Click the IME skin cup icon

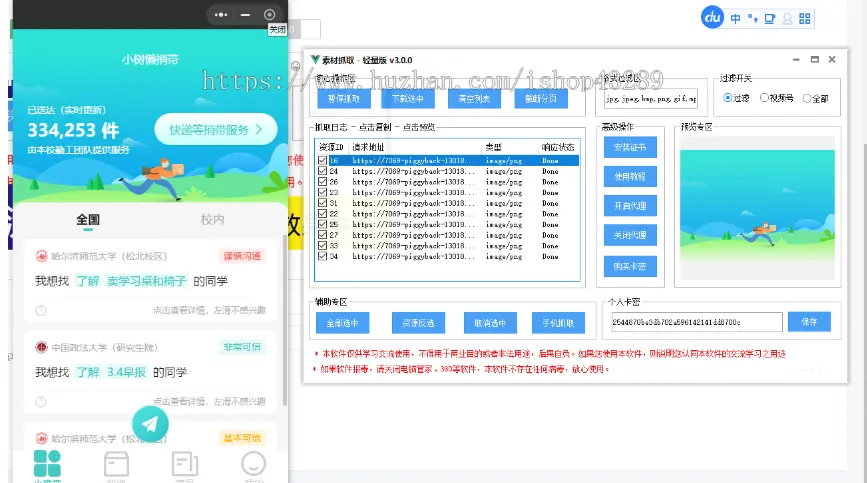[769, 18]
